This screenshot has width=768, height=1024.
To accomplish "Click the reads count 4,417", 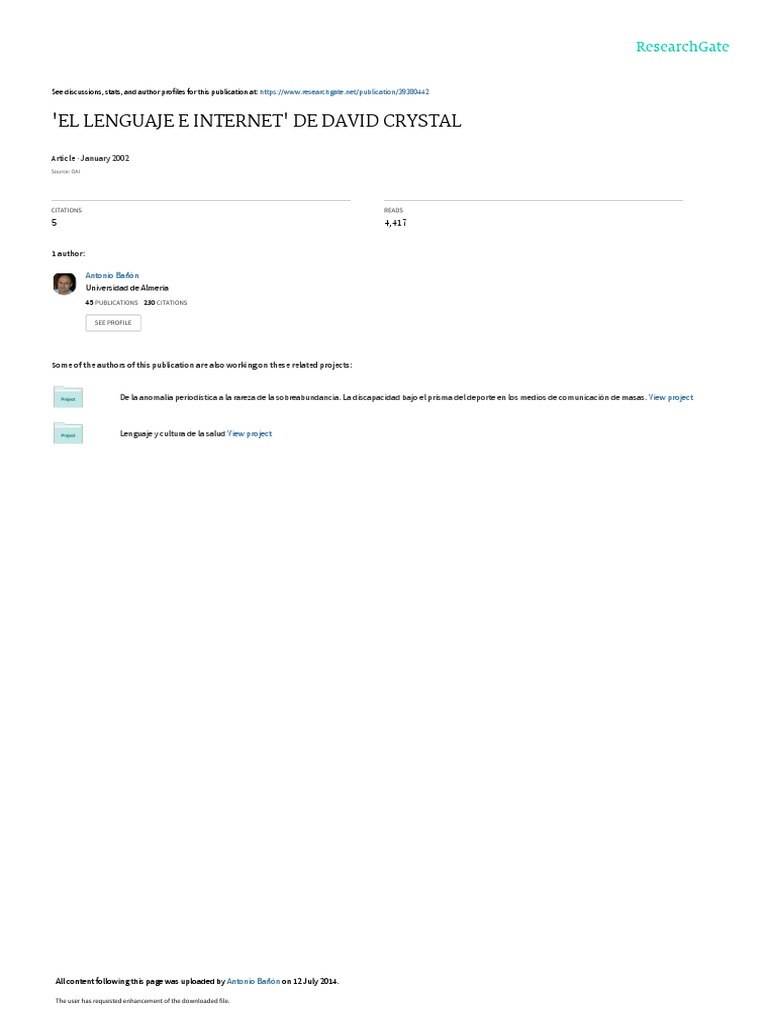I will click(395, 223).
